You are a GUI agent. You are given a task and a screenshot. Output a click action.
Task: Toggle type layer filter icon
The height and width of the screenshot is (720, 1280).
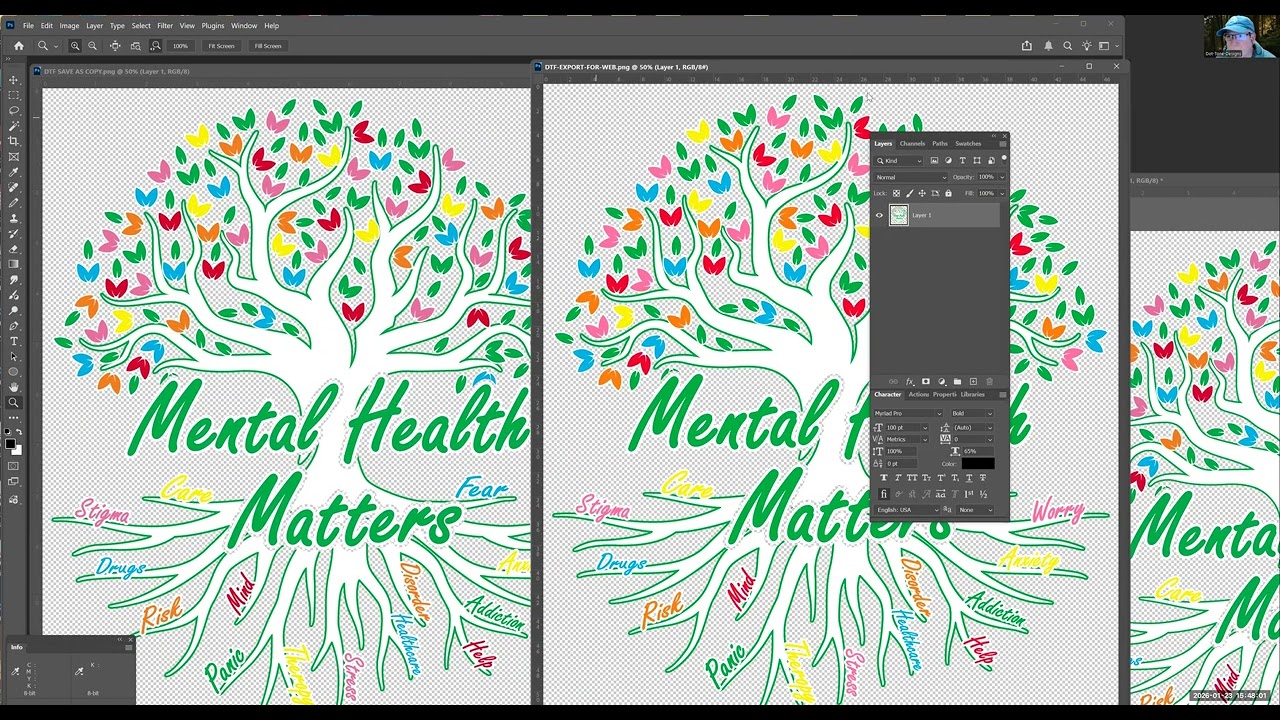coord(963,161)
